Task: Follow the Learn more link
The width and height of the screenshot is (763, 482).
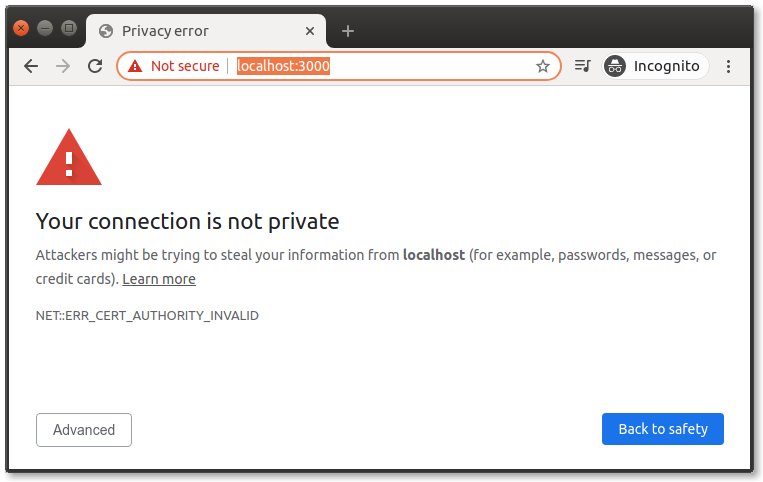Action: tap(159, 279)
